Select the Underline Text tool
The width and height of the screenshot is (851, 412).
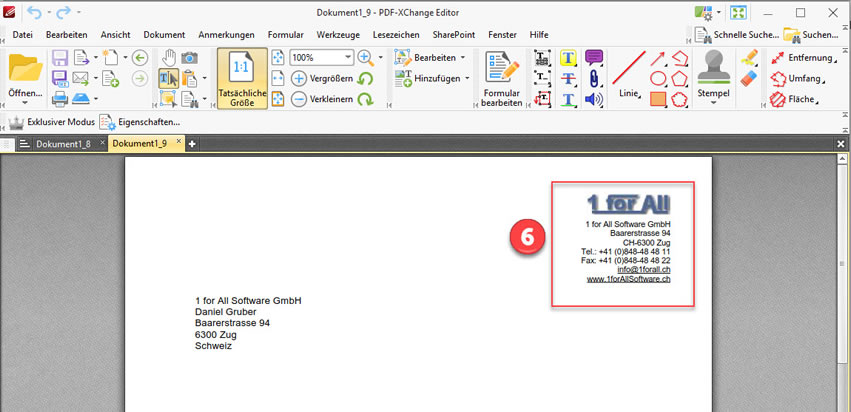[568, 99]
